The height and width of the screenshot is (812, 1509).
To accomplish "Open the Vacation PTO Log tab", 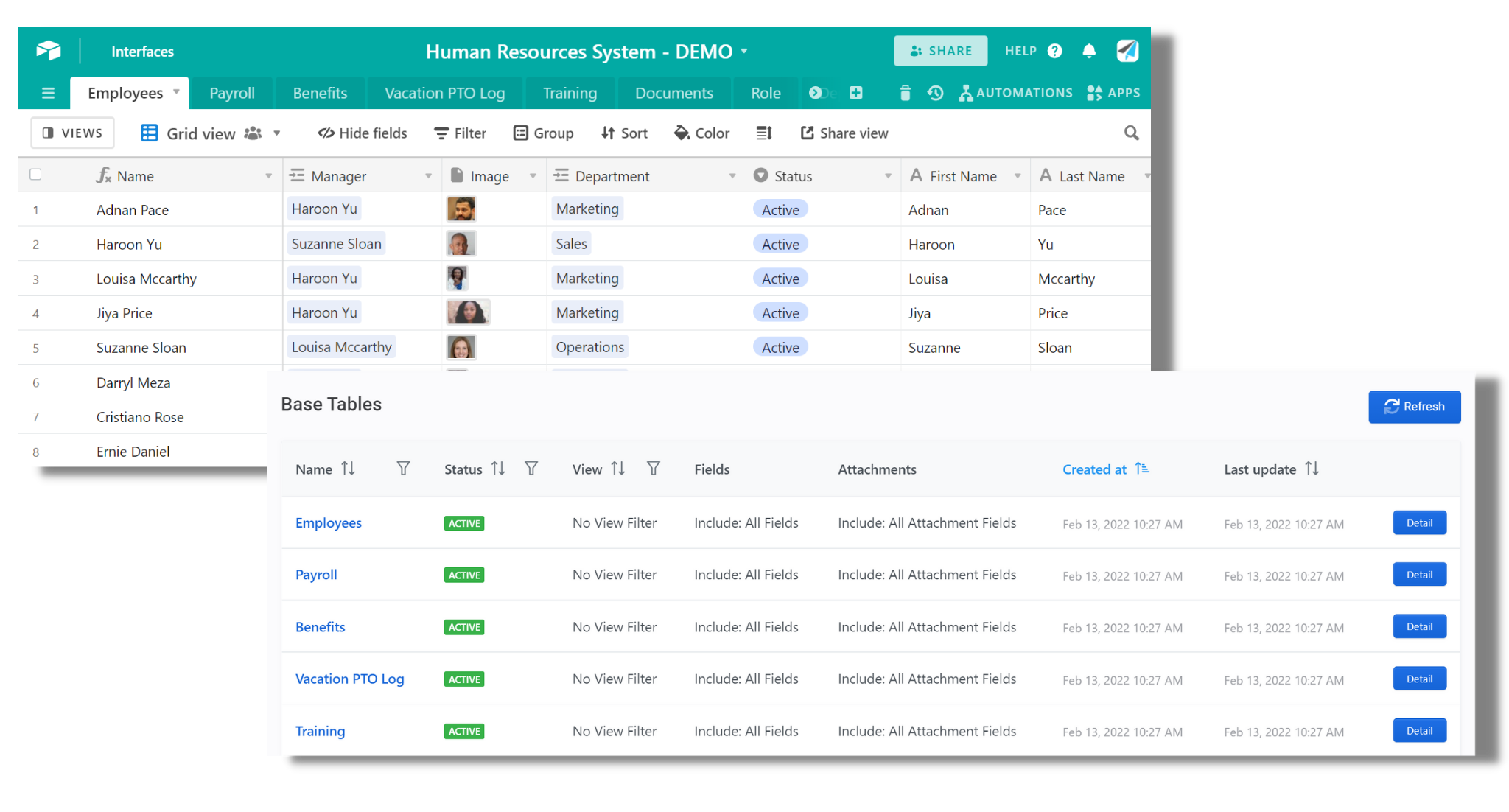I will click(x=444, y=93).
